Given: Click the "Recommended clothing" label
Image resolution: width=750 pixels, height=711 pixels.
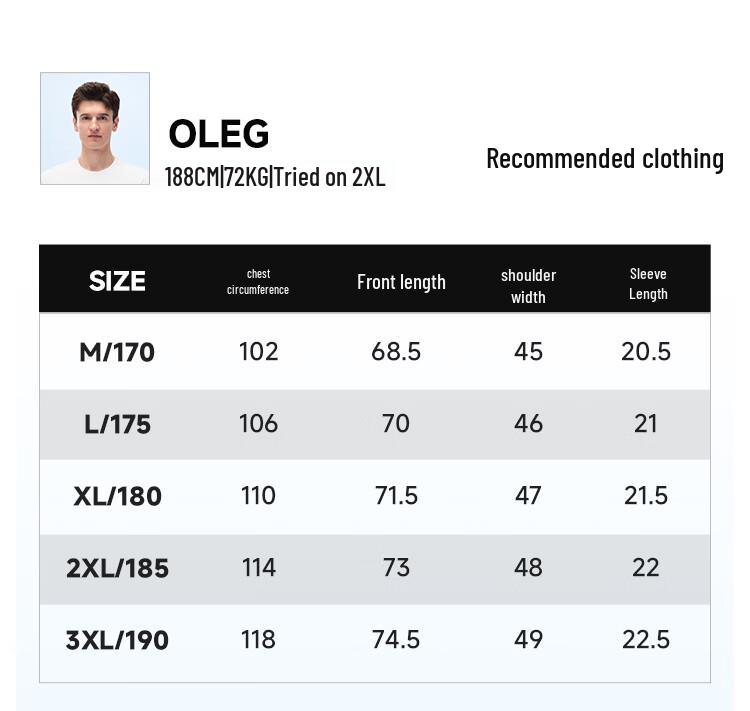Looking at the screenshot, I should [x=604, y=159].
